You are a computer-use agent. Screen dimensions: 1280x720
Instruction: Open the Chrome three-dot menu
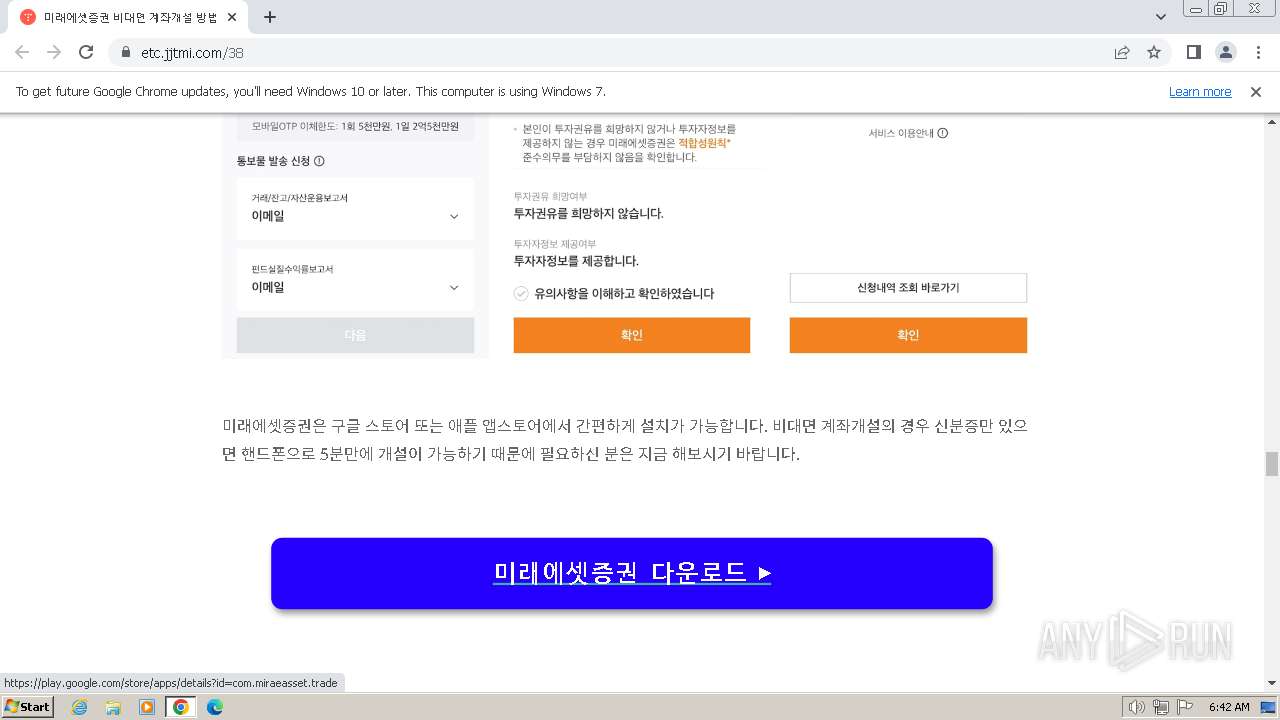pos(1258,52)
